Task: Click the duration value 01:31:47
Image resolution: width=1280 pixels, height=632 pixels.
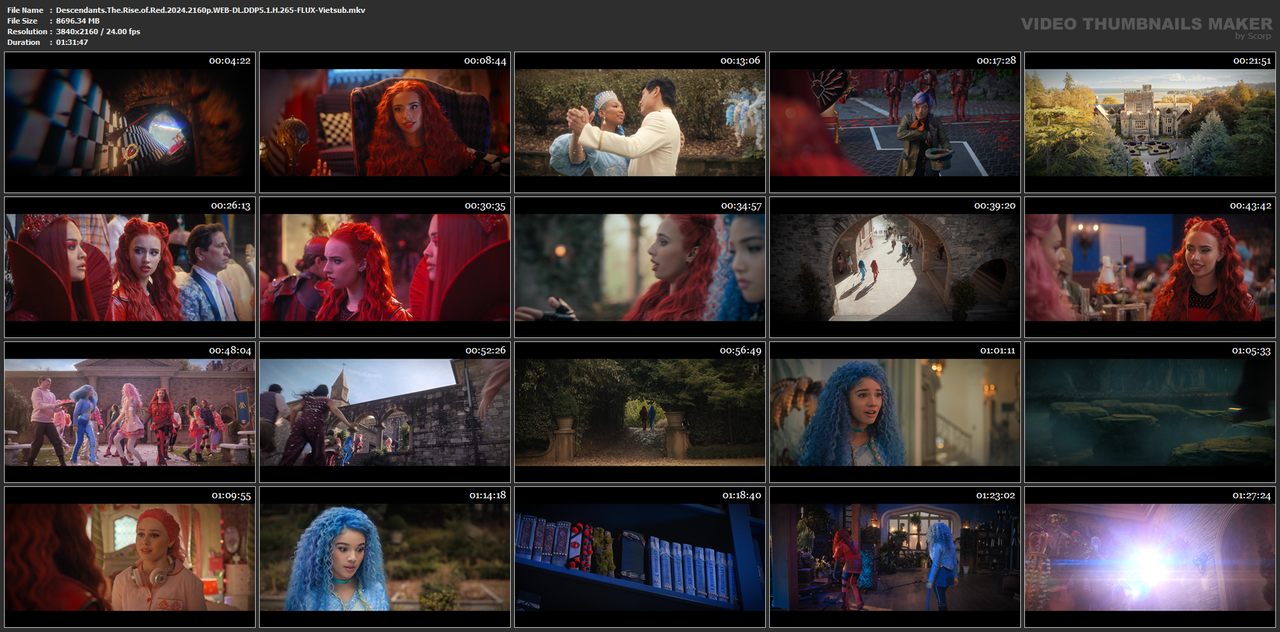Action: click(72, 43)
